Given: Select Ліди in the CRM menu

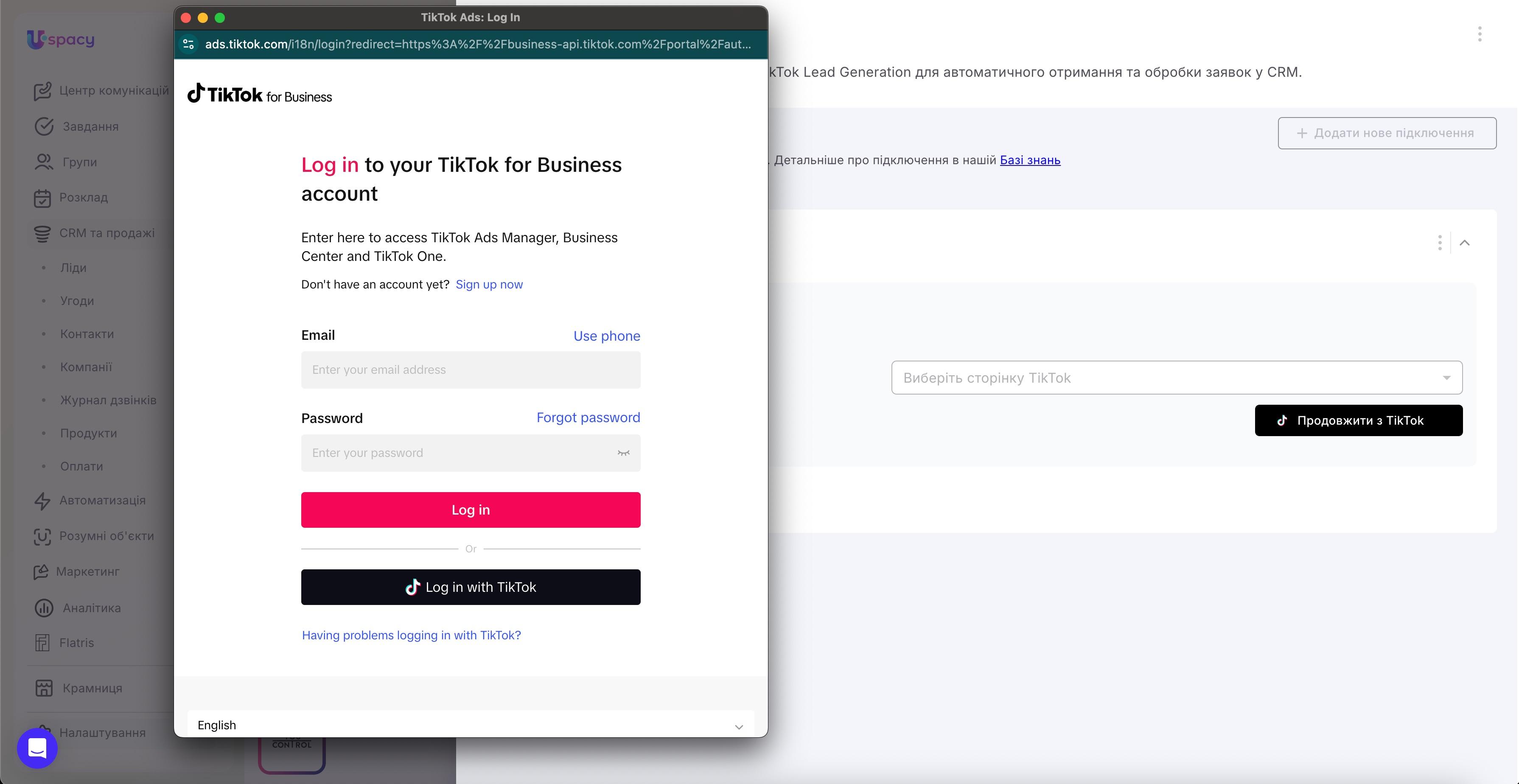Looking at the screenshot, I should click(73, 268).
